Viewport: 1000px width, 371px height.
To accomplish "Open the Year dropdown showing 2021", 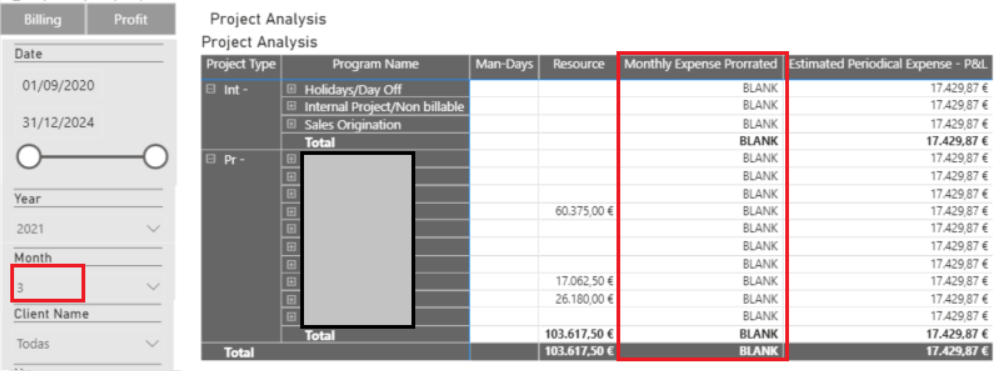I will click(89, 228).
